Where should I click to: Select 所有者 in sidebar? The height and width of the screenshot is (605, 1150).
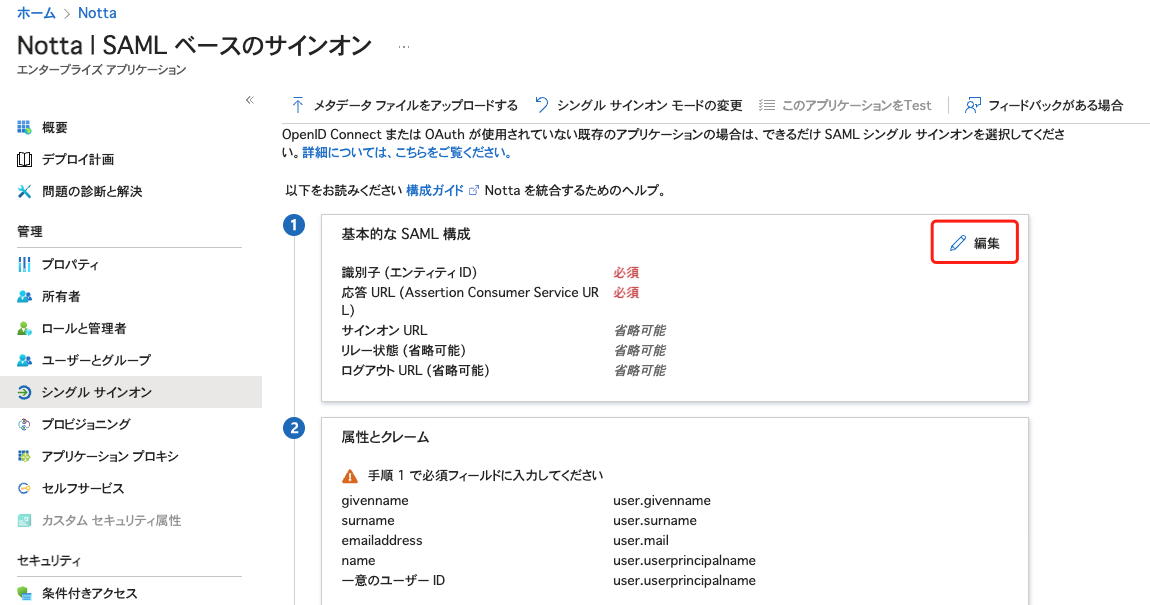click(61, 296)
